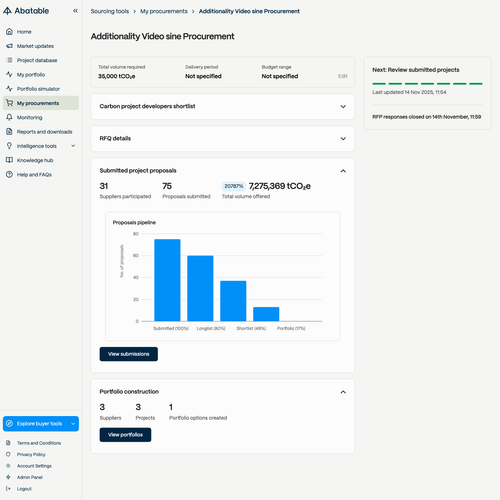The image size is (500, 500).
Task: Click View submissions button
Action: point(129,354)
